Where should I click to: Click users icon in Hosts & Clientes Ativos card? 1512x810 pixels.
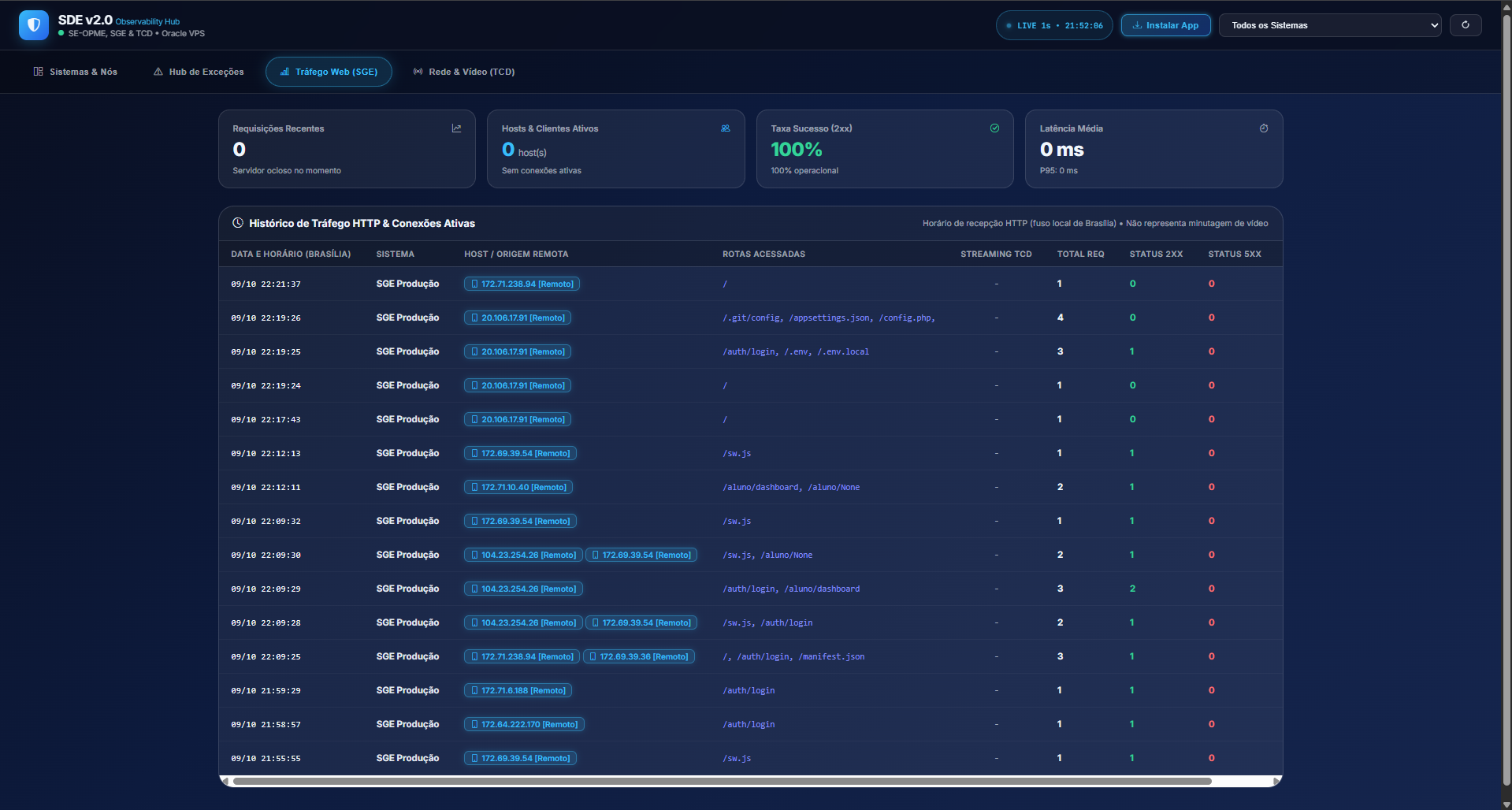click(726, 128)
